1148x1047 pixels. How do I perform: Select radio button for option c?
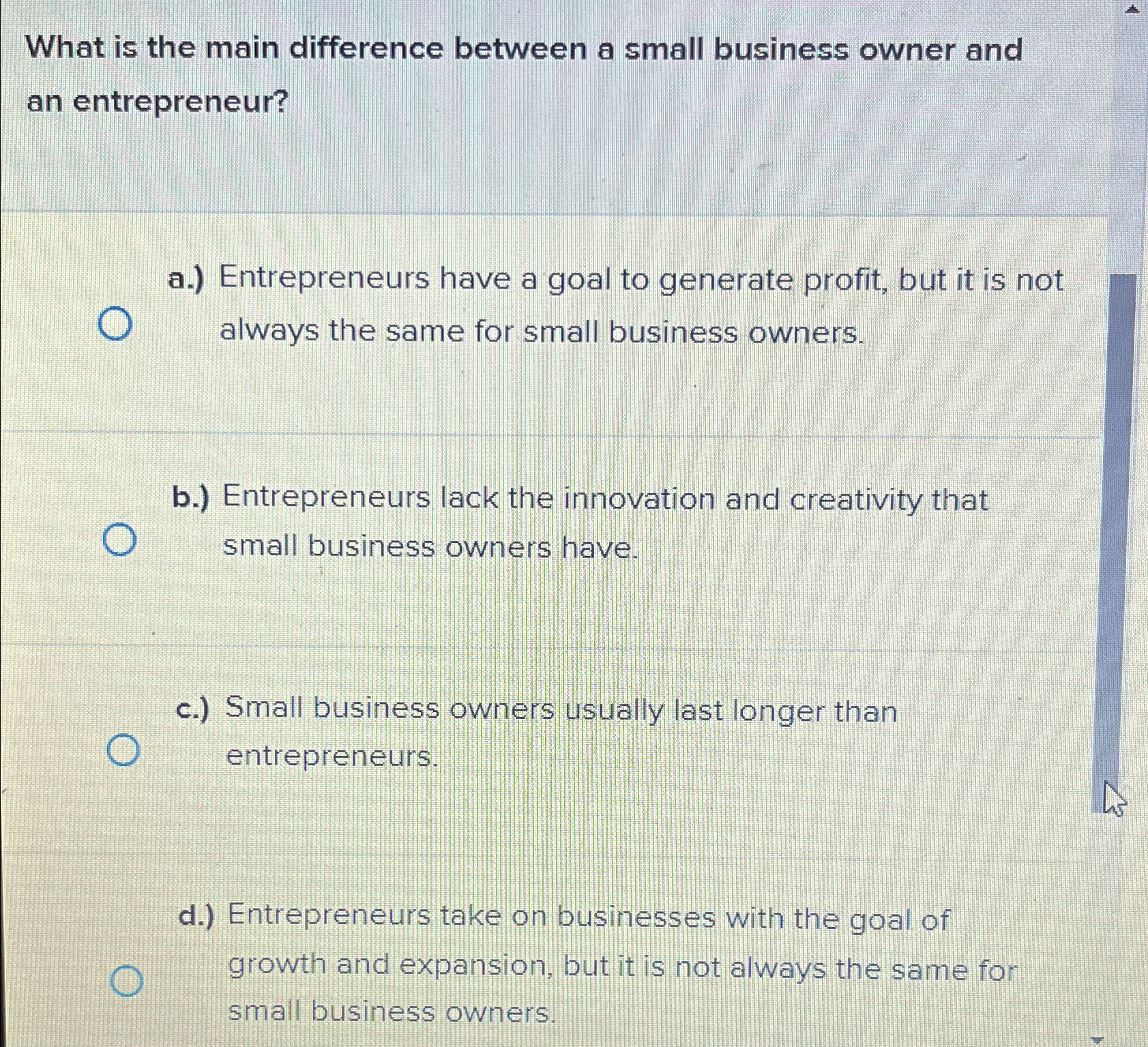[x=123, y=751]
